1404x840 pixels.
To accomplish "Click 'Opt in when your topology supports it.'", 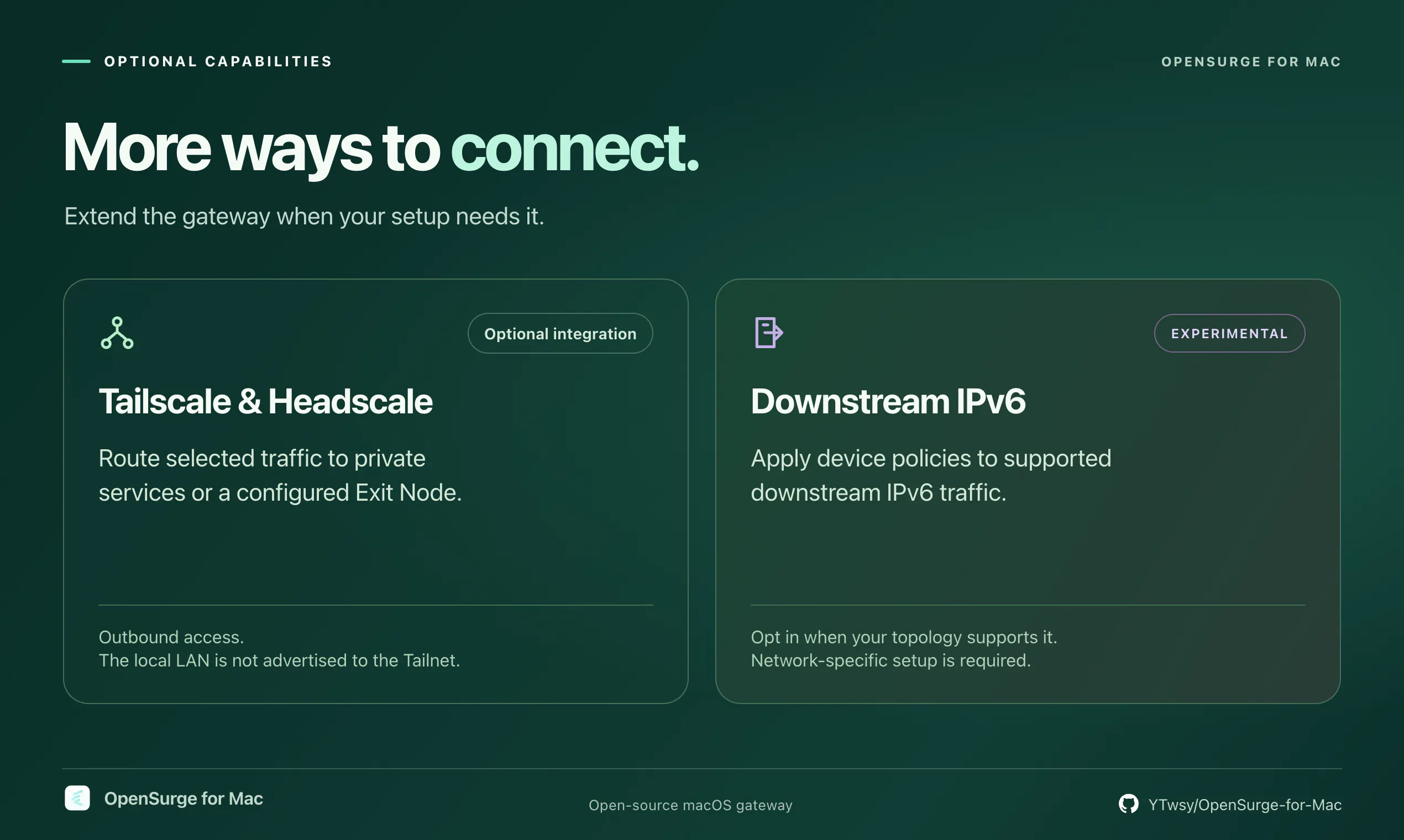I will pyautogui.click(x=904, y=637).
